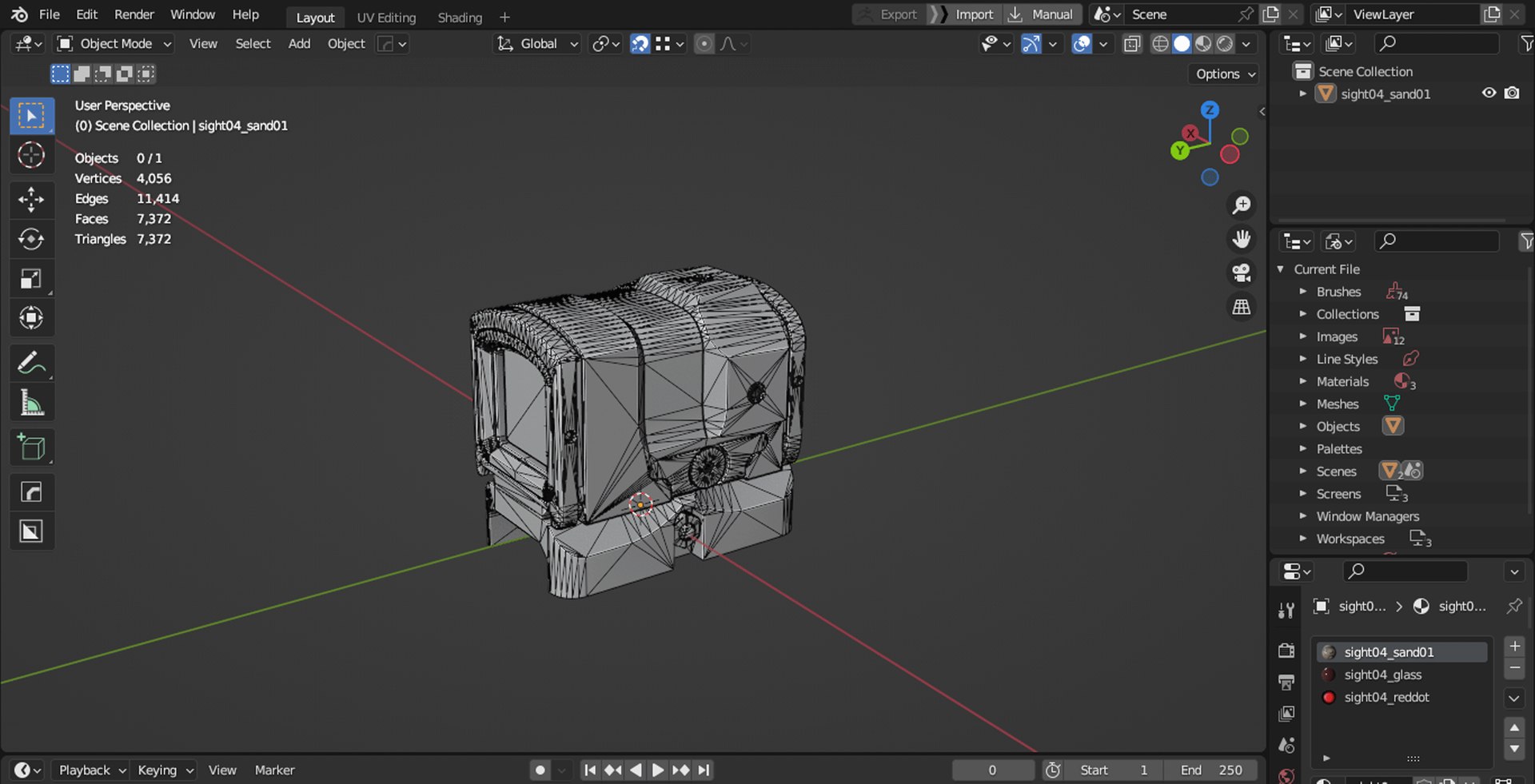Click the zoom viewport magnifier icon
The width and height of the screenshot is (1535, 784).
point(1242,205)
